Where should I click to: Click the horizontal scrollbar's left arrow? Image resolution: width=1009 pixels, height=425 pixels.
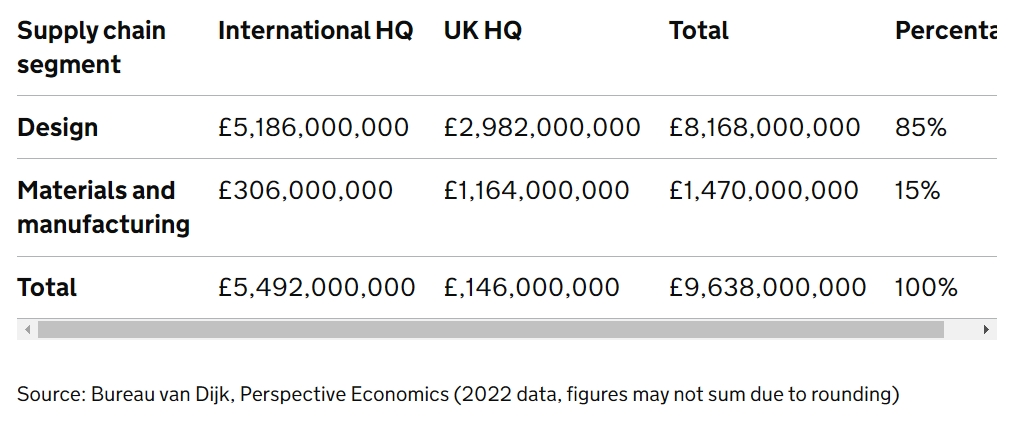click(x=27, y=329)
